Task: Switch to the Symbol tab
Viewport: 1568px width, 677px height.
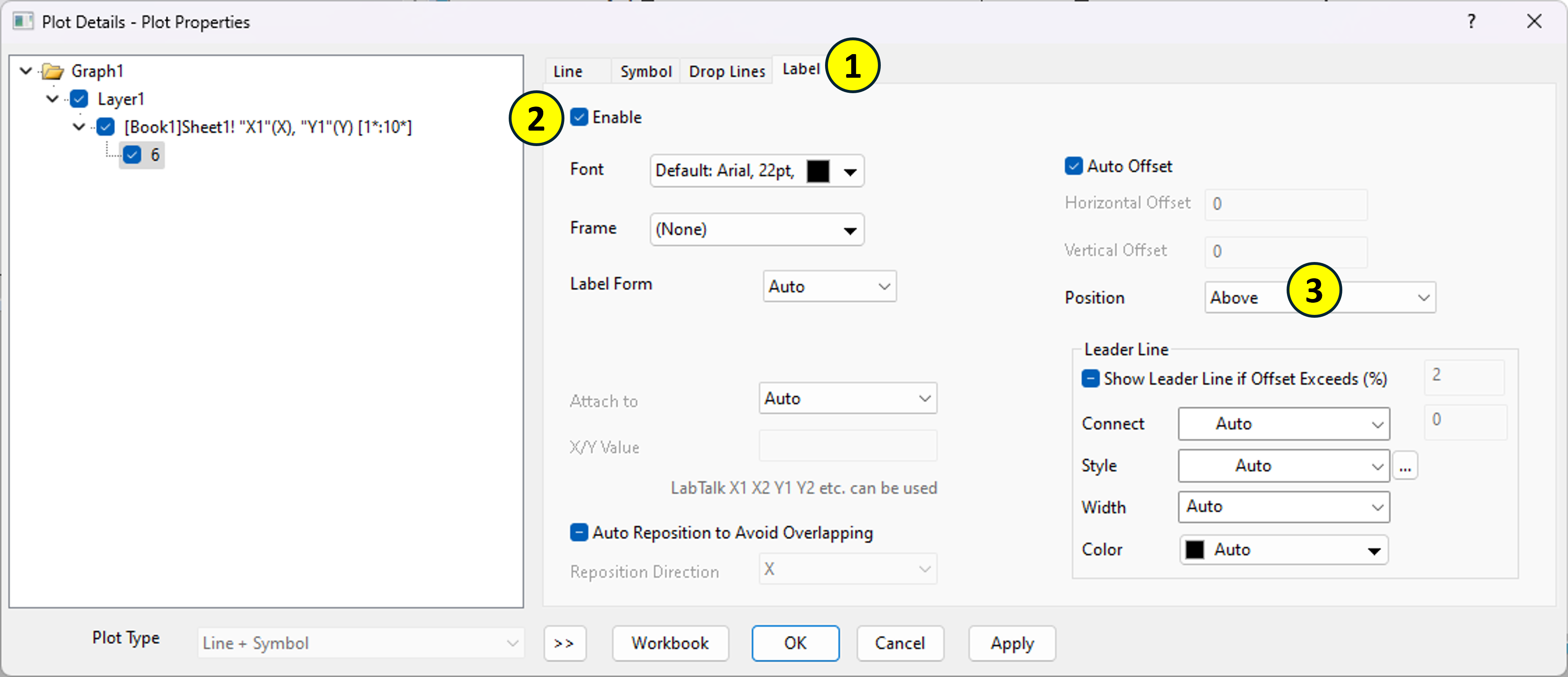Action: (645, 72)
